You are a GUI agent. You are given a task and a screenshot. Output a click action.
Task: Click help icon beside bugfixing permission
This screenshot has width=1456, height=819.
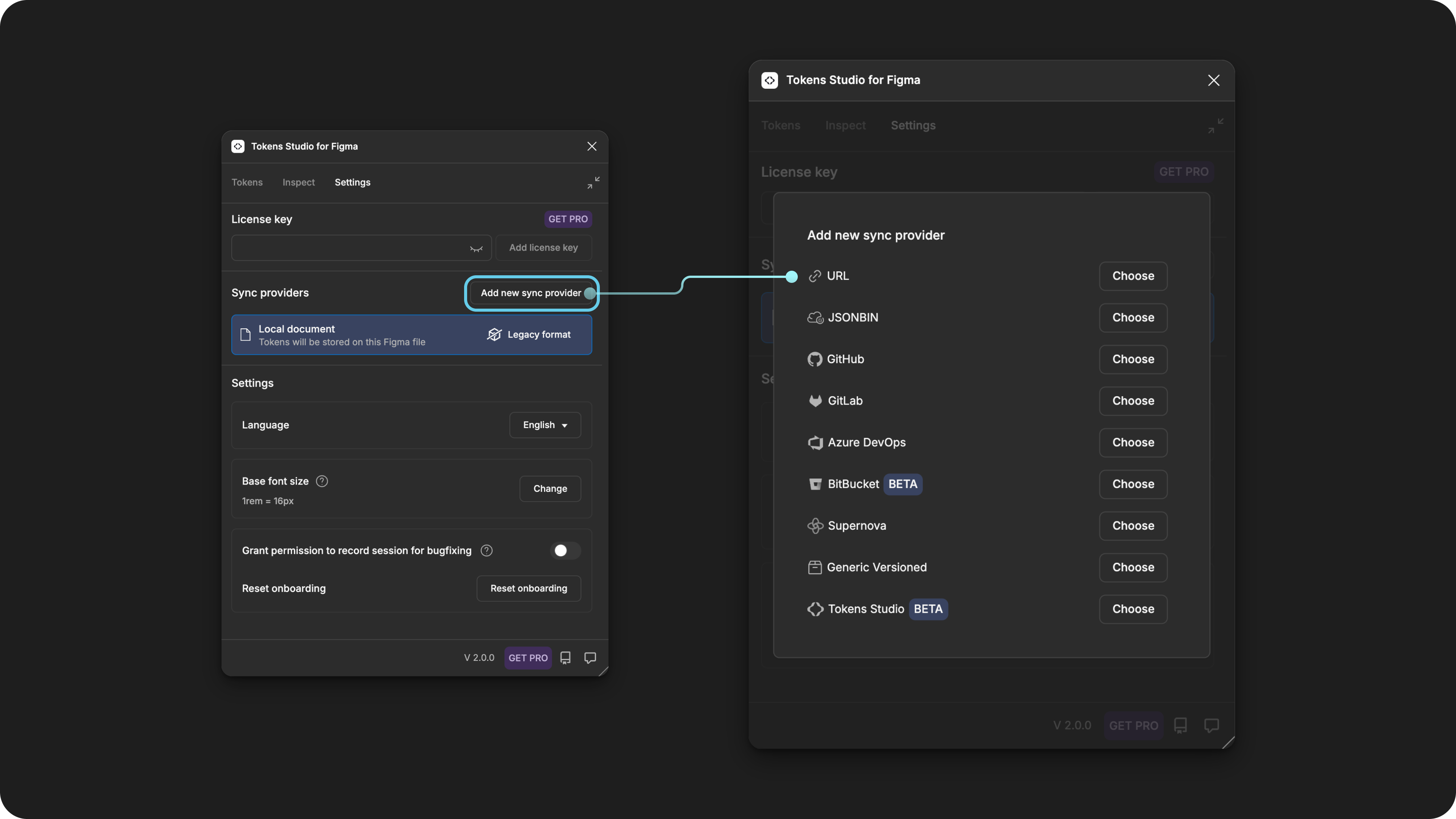486,551
